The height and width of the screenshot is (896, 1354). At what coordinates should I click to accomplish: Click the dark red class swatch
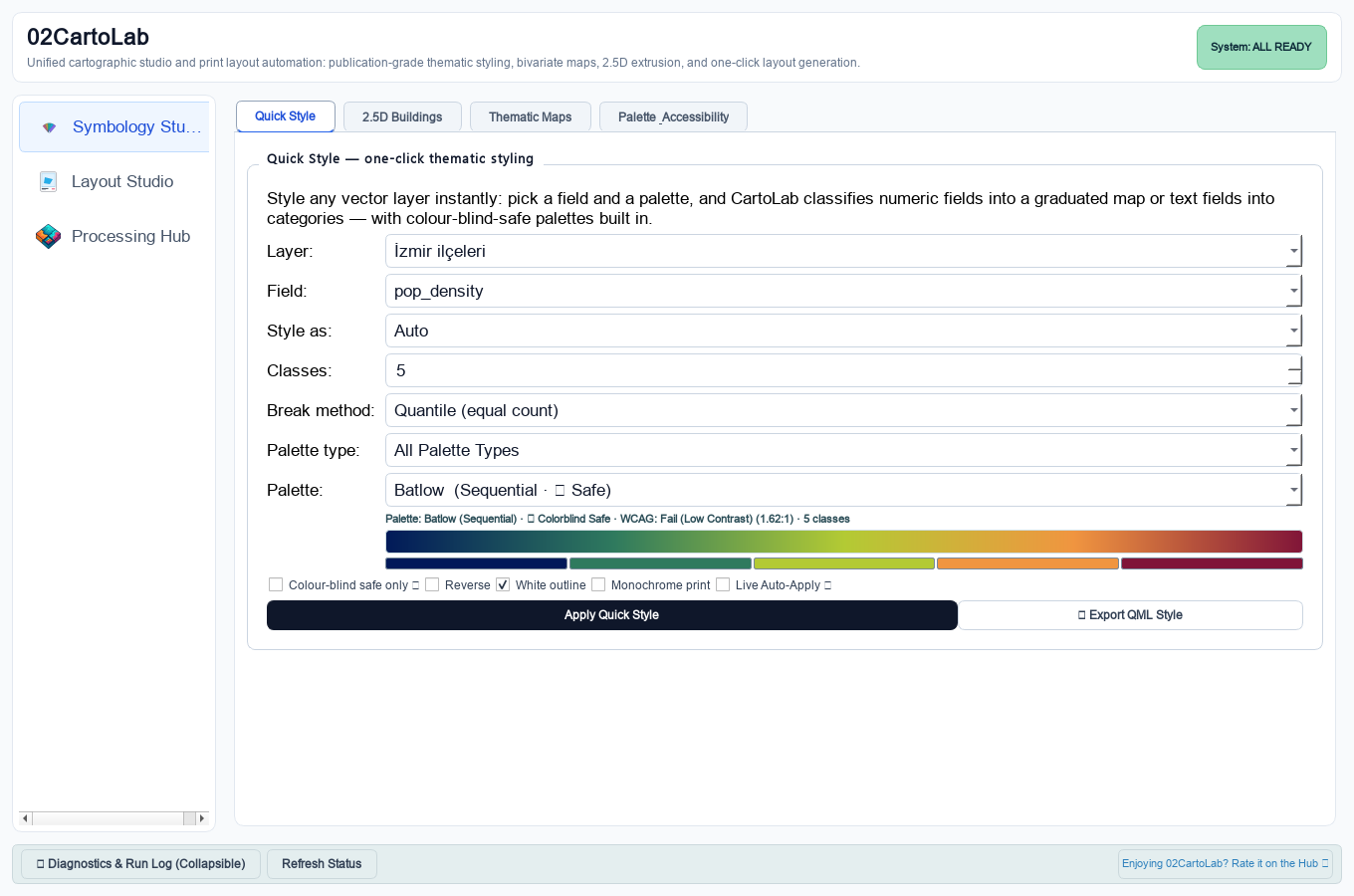pos(1212,563)
